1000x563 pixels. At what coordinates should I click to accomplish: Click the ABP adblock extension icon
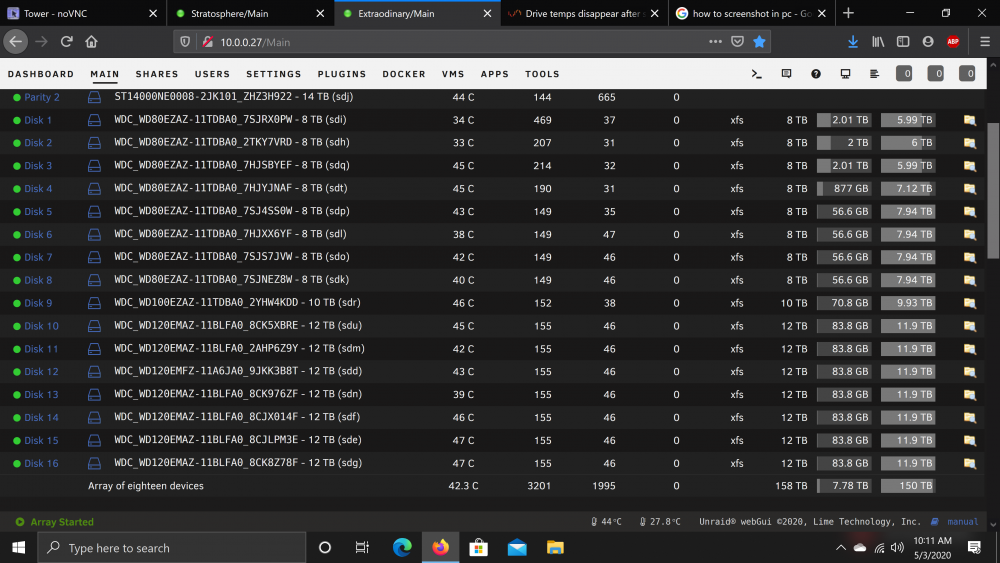pyautogui.click(x=953, y=41)
